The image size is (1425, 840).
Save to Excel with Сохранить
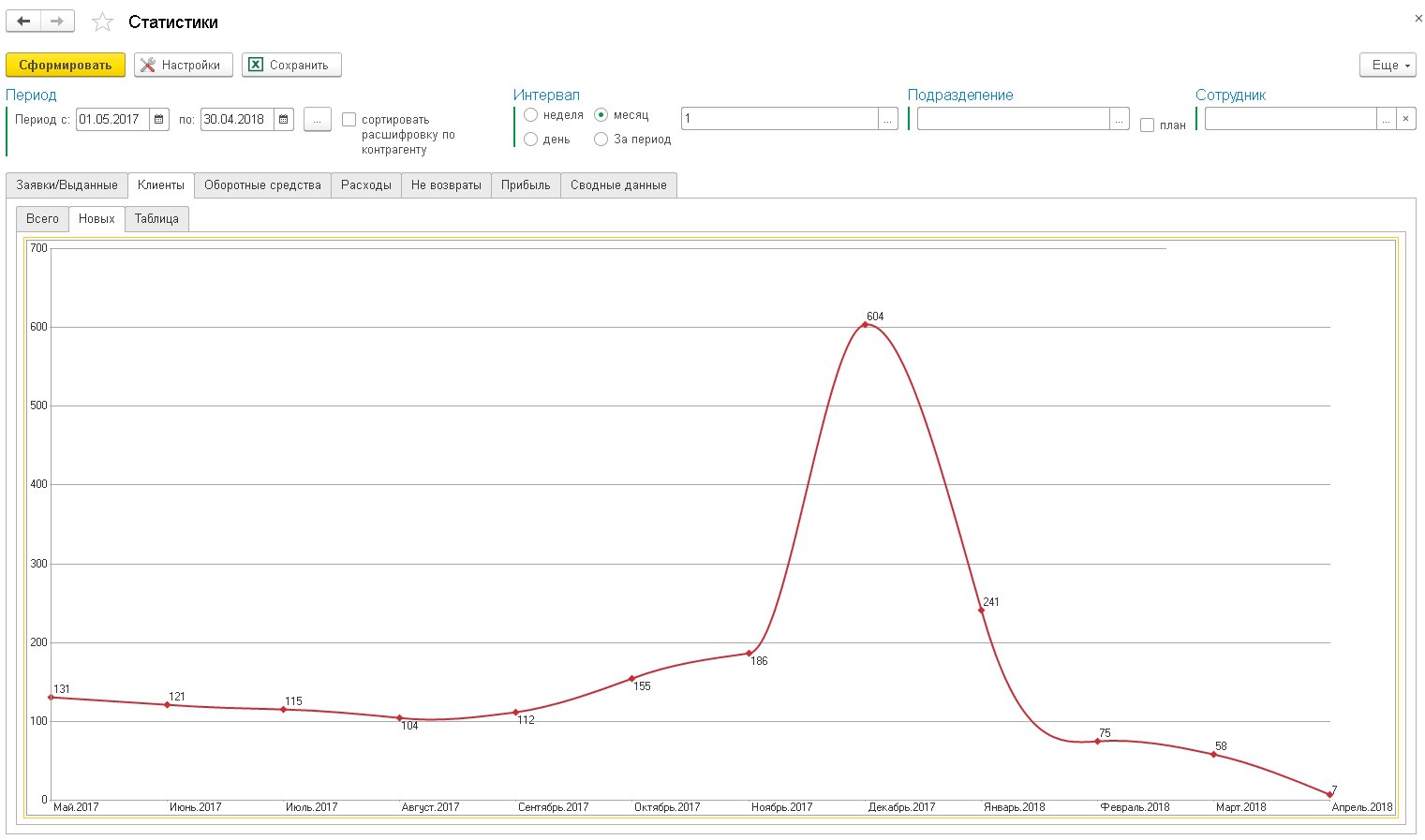291,65
